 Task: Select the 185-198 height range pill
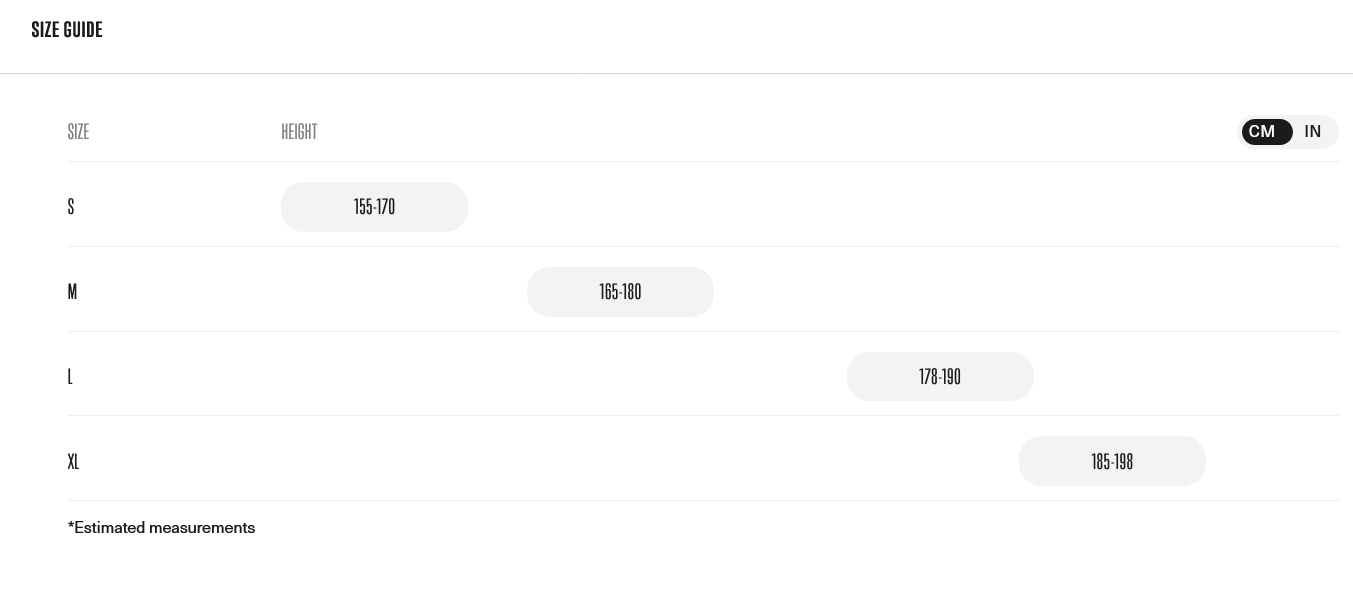tap(1112, 461)
